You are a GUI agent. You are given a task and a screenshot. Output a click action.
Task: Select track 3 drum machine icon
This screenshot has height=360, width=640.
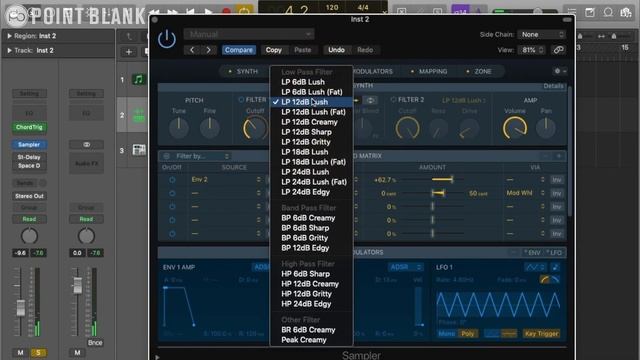(x=139, y=150)
